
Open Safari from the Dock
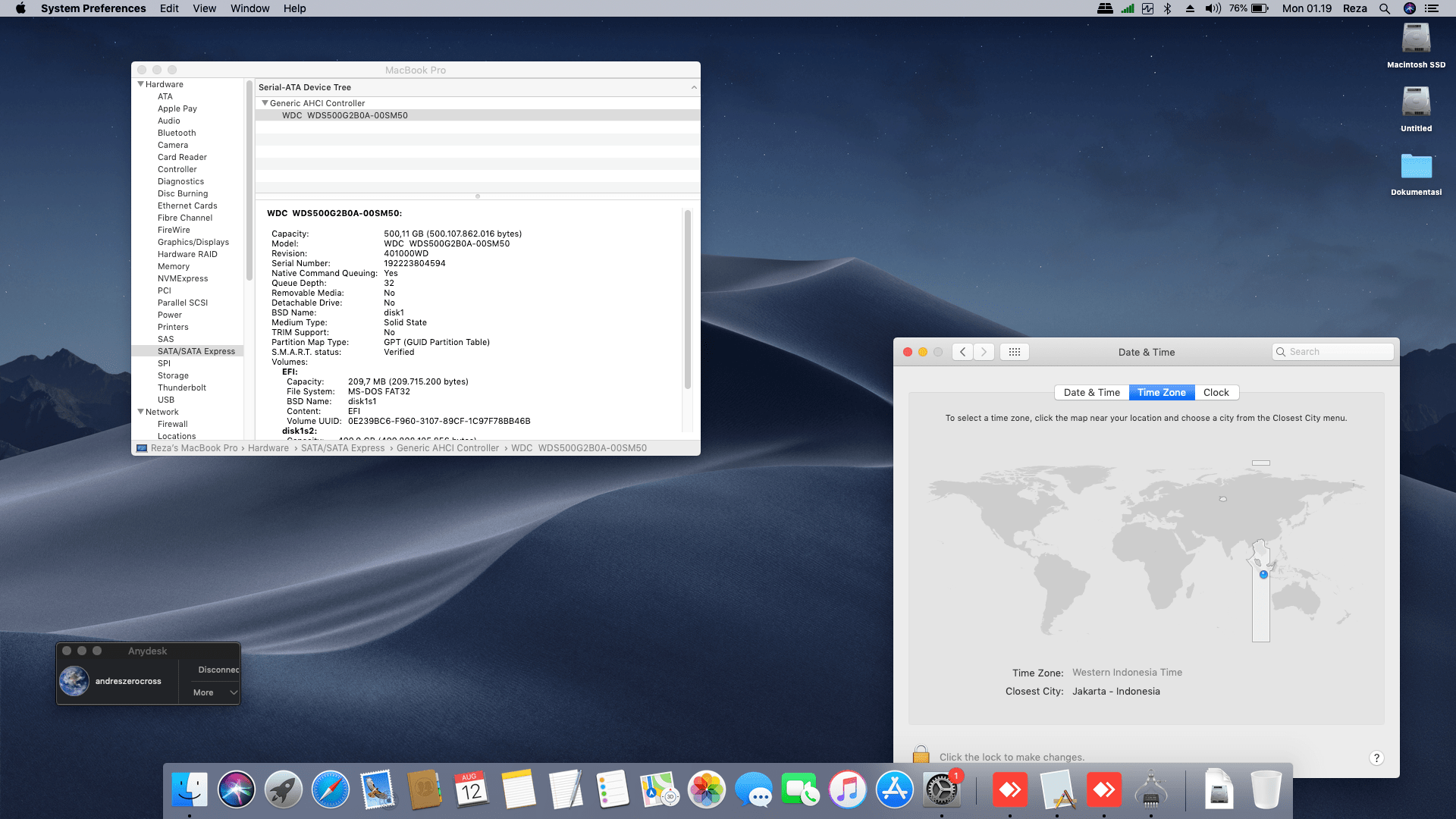click(331, 790)
